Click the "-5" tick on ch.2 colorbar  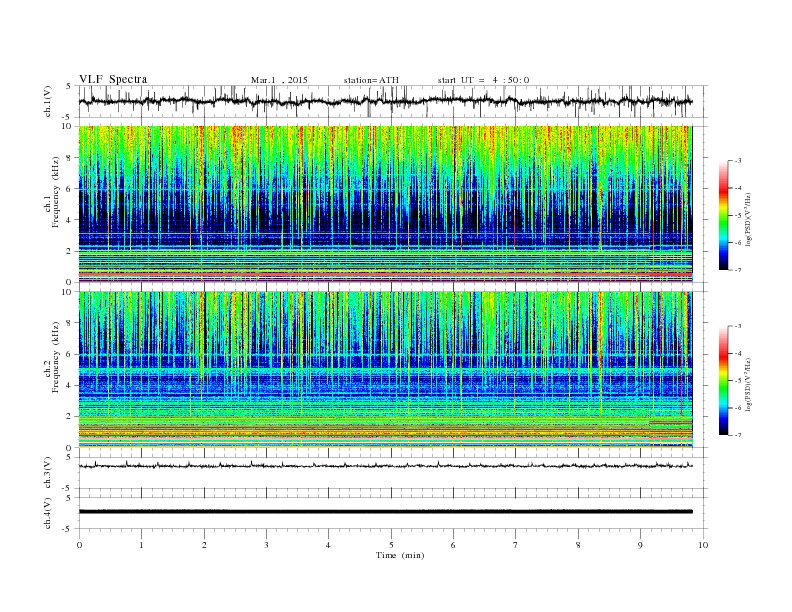coord(737,381)
